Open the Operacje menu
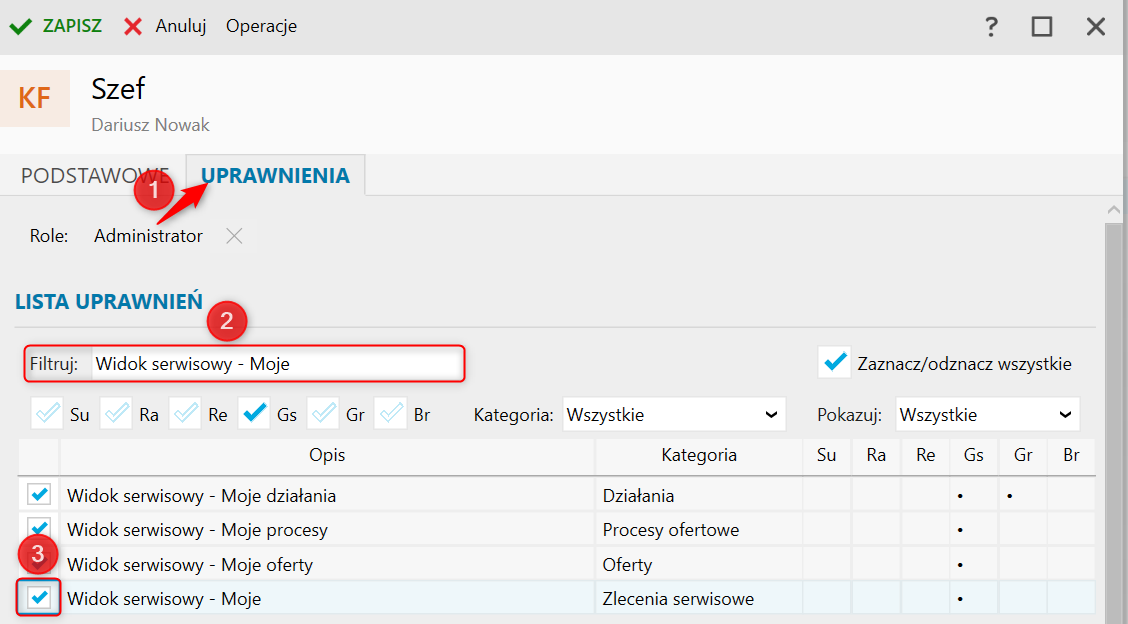The image size is (1128, 624). pos(261,27)
